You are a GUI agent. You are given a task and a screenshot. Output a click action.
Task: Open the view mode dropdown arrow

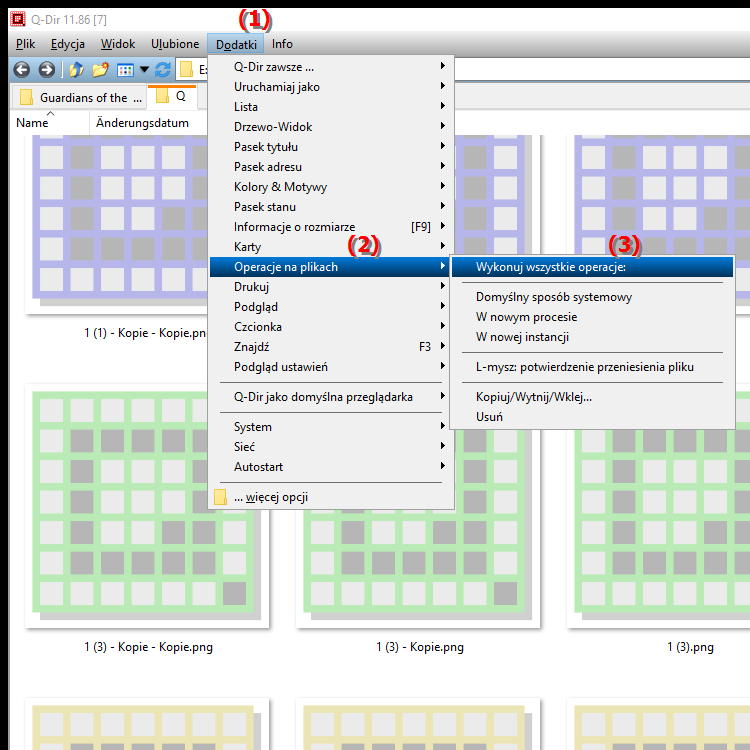coord(144,70)
